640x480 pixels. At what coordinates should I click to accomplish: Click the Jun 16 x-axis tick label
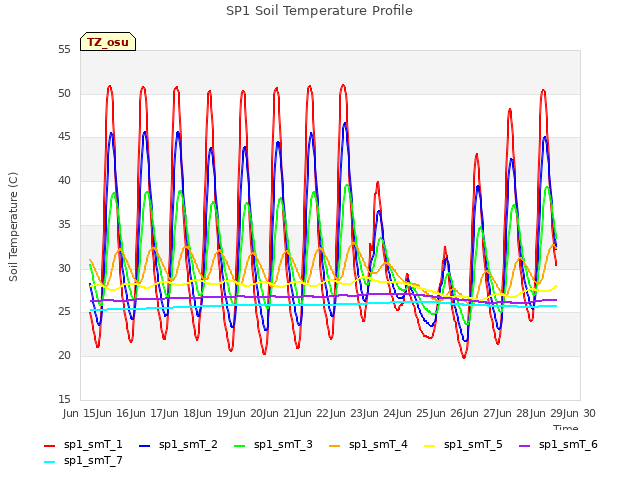(114, 413)
